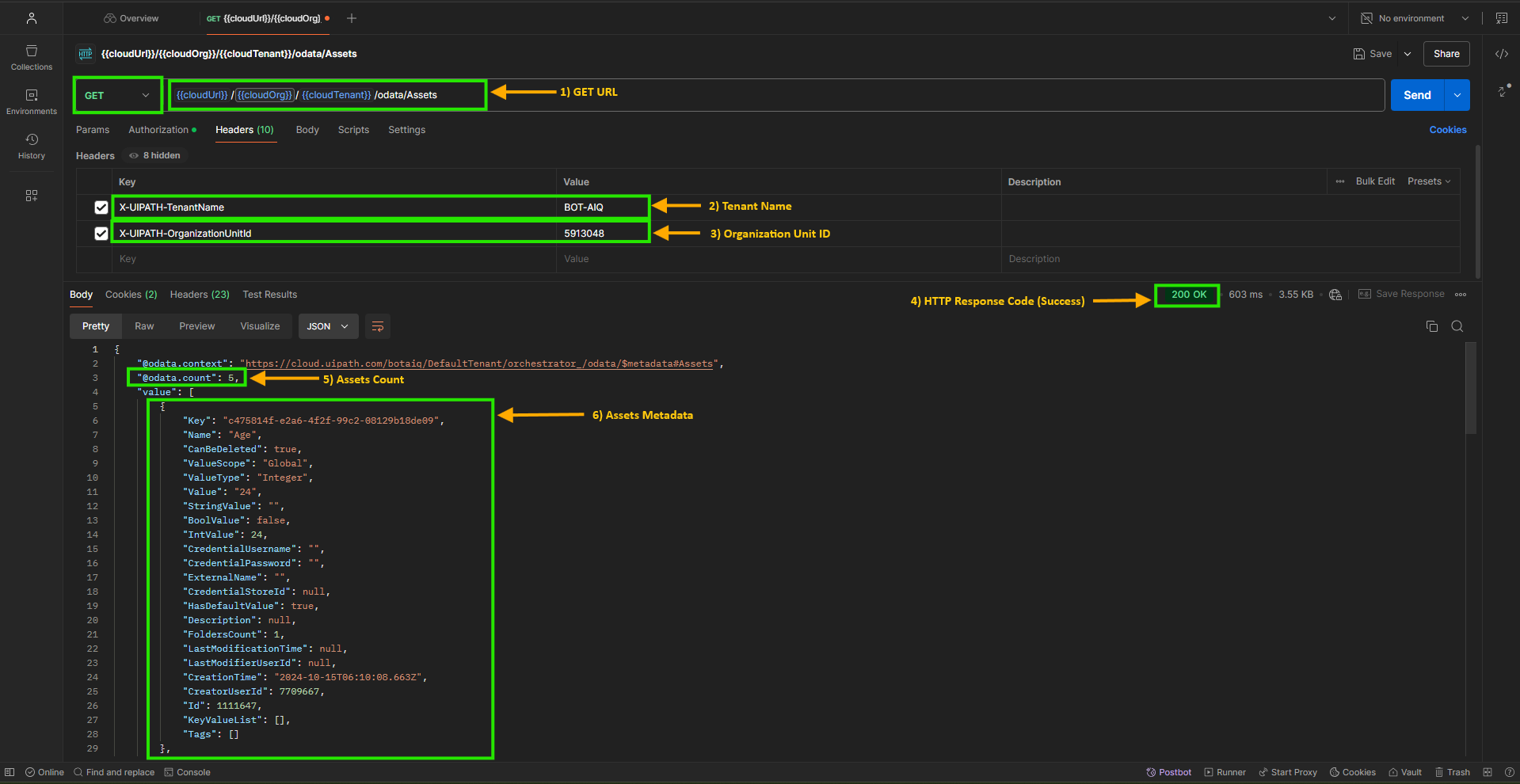Select the Raw response view
The image size is (1520, 784).
pyautogui.click(x=144, y=326)
